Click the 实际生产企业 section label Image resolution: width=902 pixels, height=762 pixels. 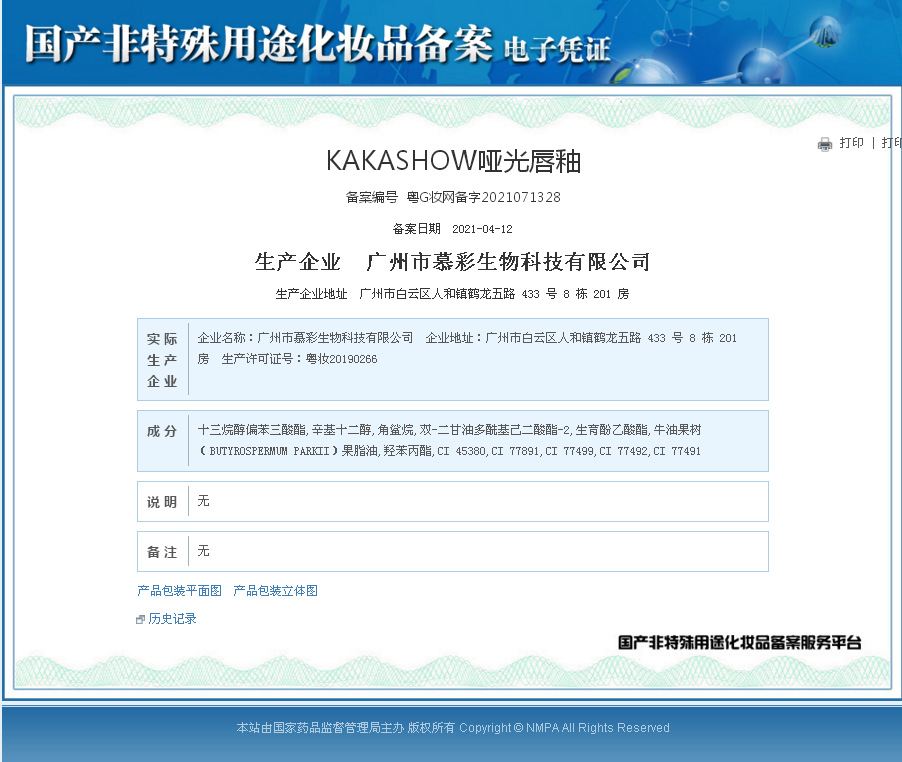click(161, 358)
